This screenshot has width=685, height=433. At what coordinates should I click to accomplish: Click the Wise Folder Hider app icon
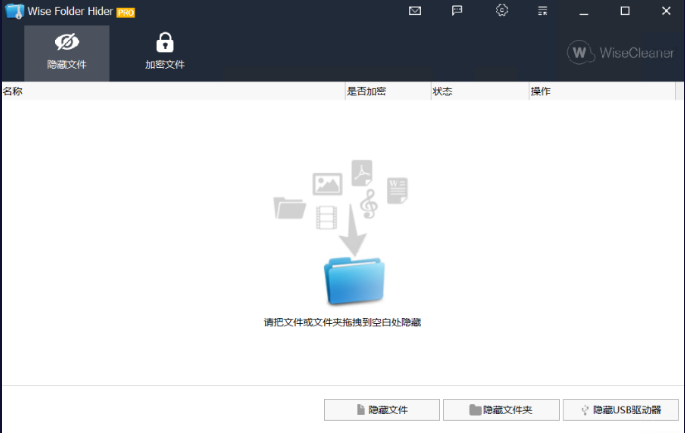(x=13, y=12)
